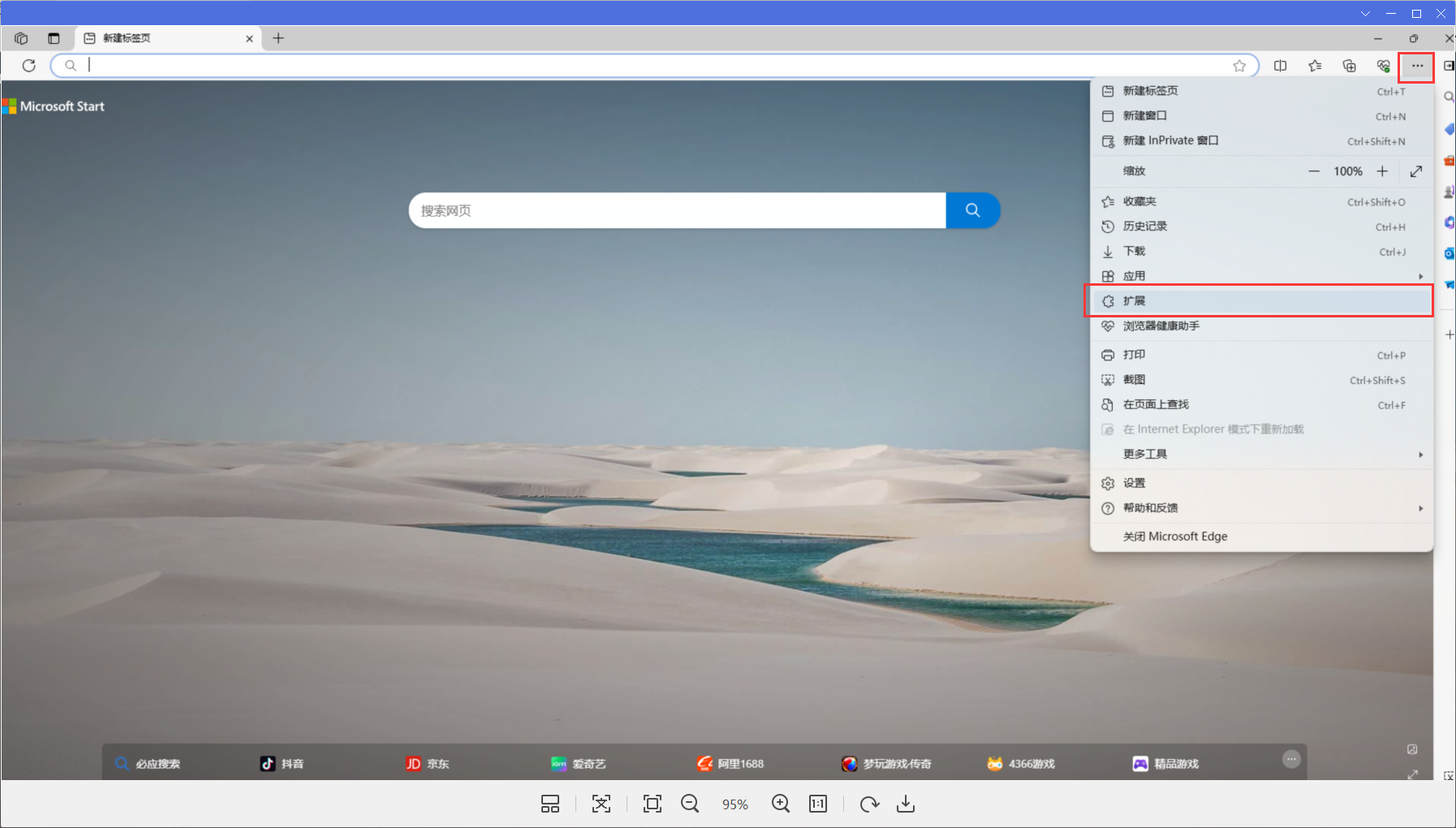Zoom in with the magnifier plus icon
1456x828 pixels.
point(781,804)
